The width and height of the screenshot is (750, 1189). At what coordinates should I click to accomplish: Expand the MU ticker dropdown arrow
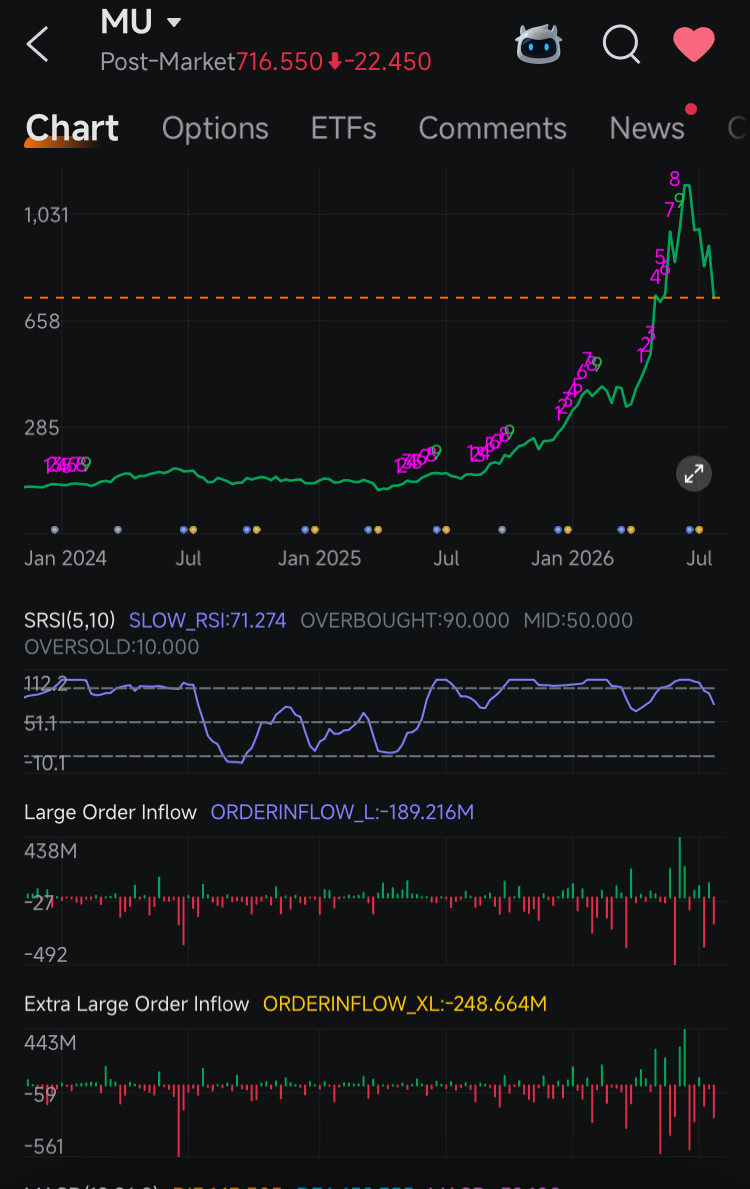click(174, 23)
